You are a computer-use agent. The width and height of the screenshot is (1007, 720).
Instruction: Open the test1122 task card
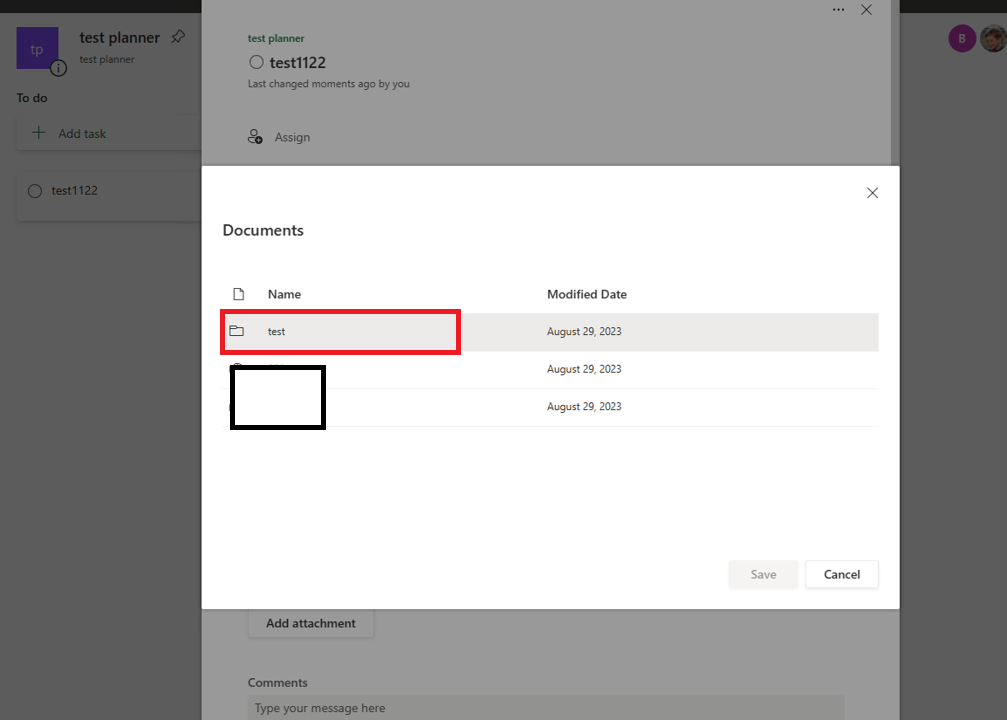coord(109,197)
